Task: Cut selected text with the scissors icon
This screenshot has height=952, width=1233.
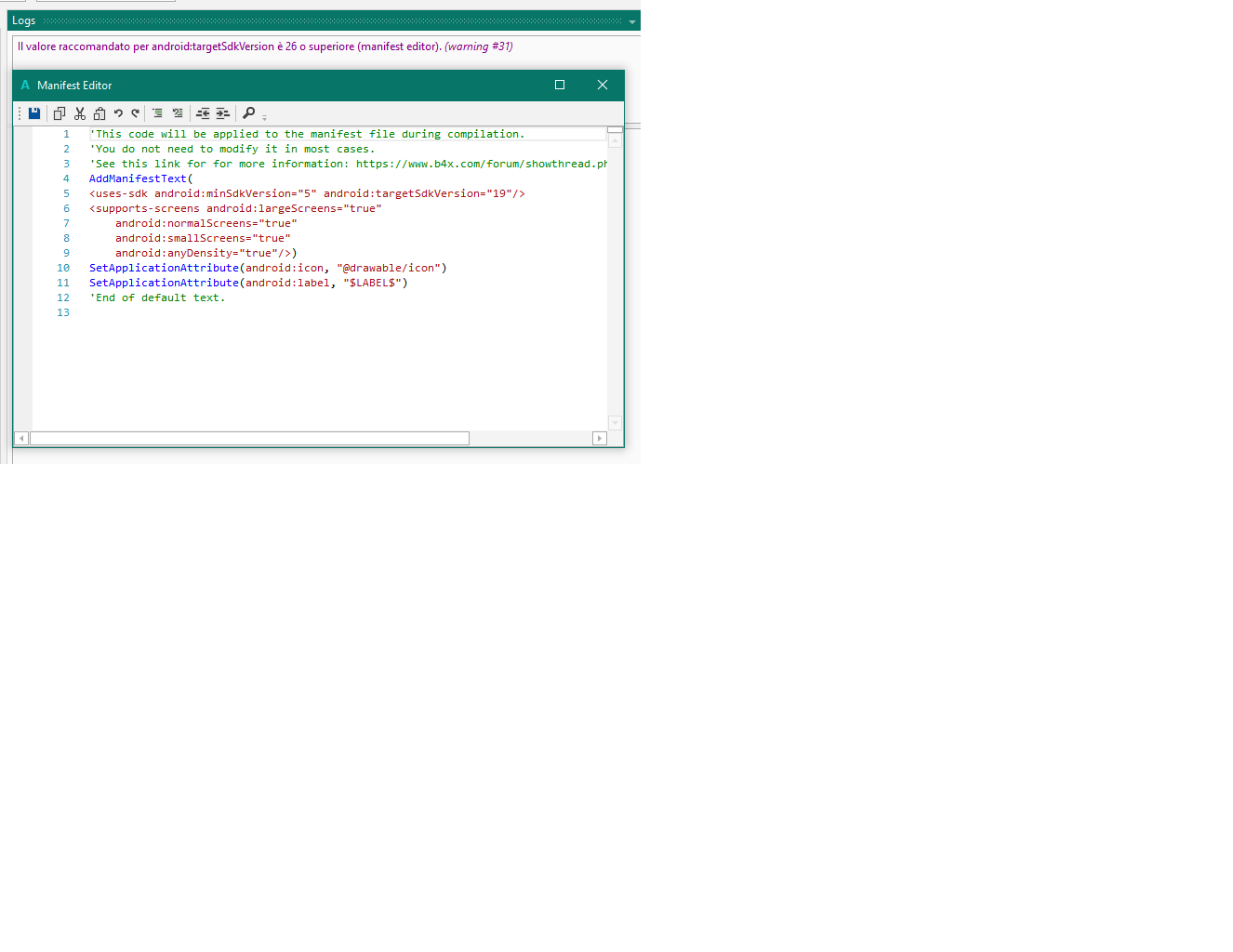Action: (x=80, y=113)
